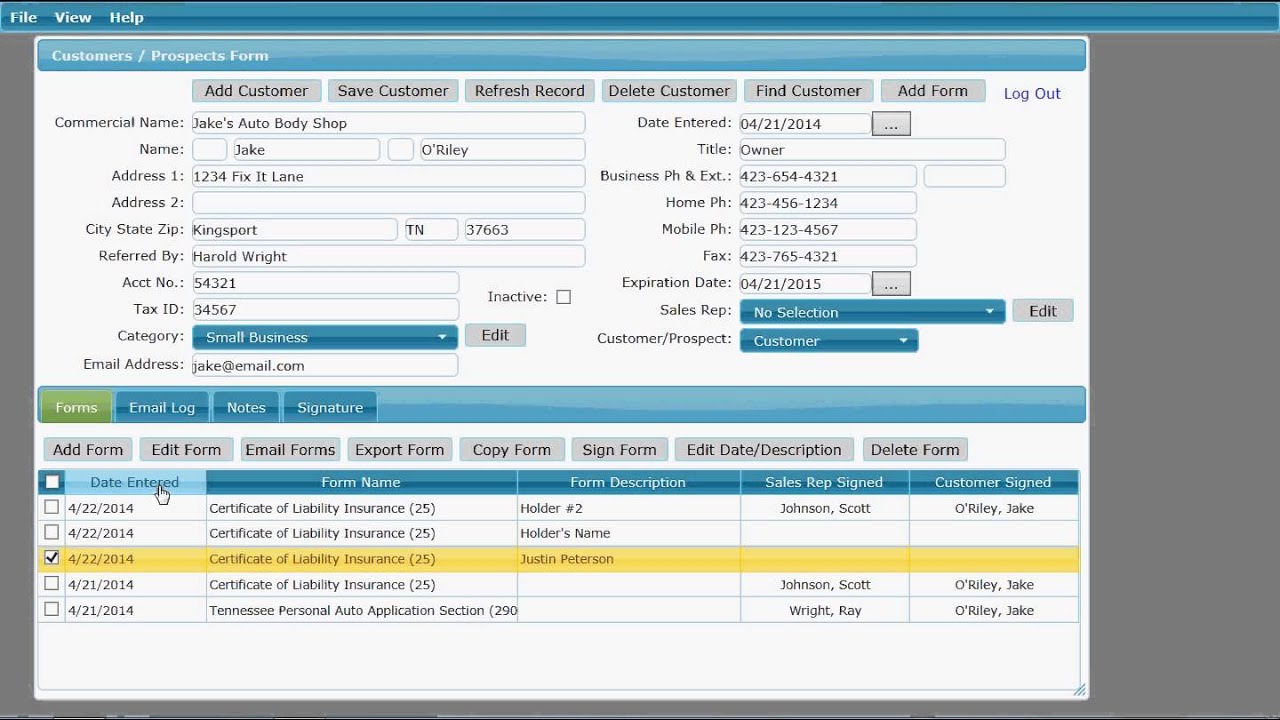The image size is (1280, 720).
Task: Open the Sales Rep dropdown
Action: pos(872,312)
